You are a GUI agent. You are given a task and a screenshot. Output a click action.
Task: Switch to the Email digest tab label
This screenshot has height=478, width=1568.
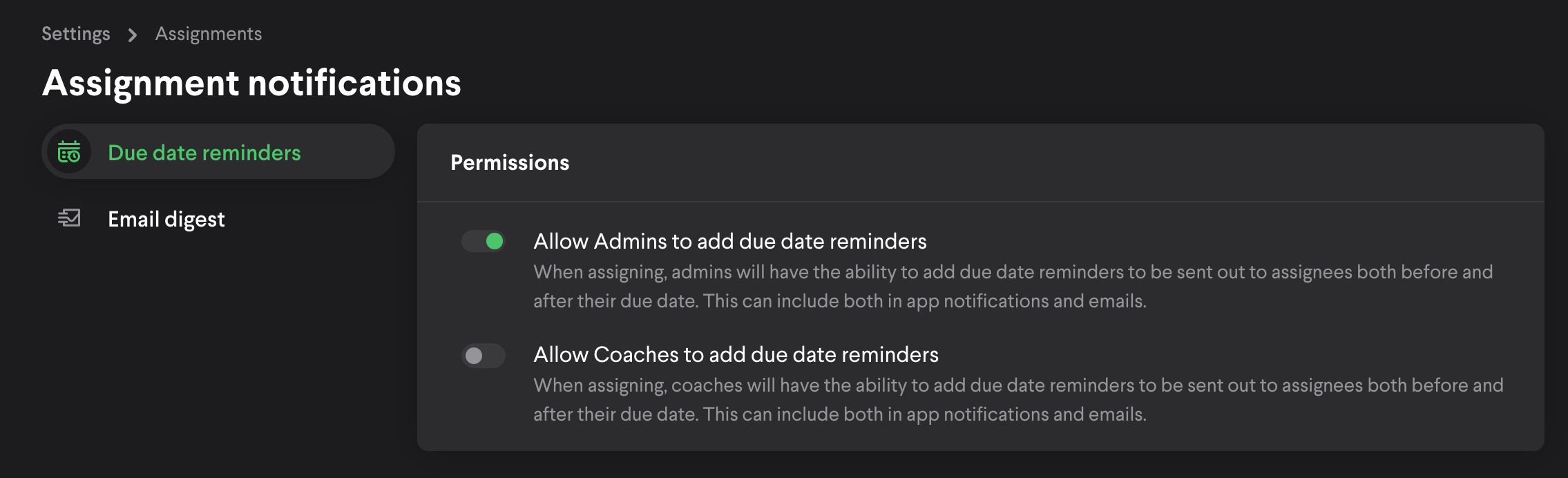click(x=166, y=220)
